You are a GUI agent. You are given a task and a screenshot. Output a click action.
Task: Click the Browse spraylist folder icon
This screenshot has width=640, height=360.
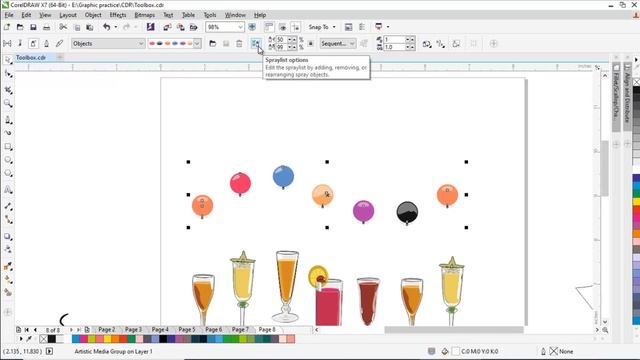click(x=213, y=43)
